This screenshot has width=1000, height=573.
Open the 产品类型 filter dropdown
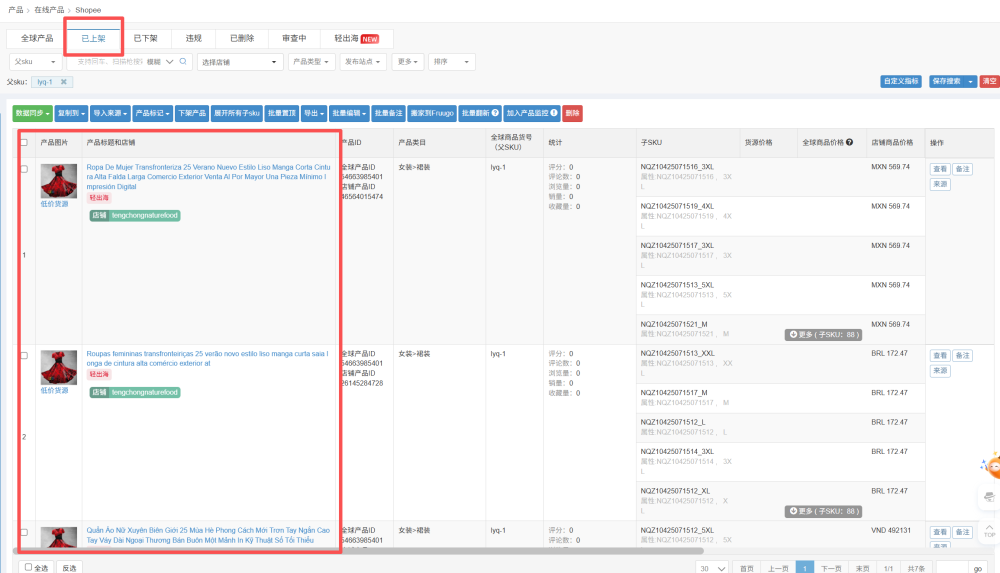point(311,62)
